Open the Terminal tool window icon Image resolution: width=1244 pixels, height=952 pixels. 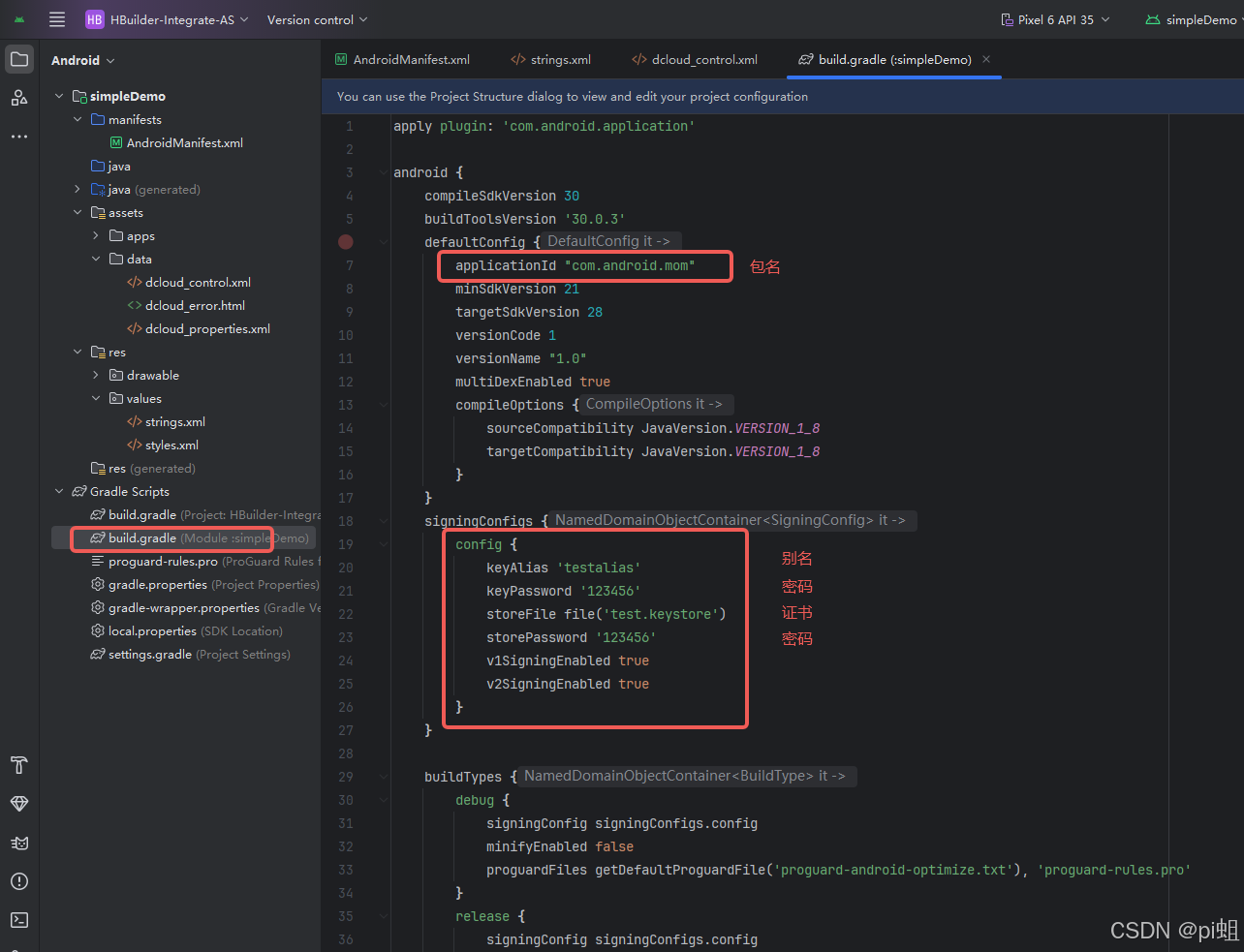point(19,920)
